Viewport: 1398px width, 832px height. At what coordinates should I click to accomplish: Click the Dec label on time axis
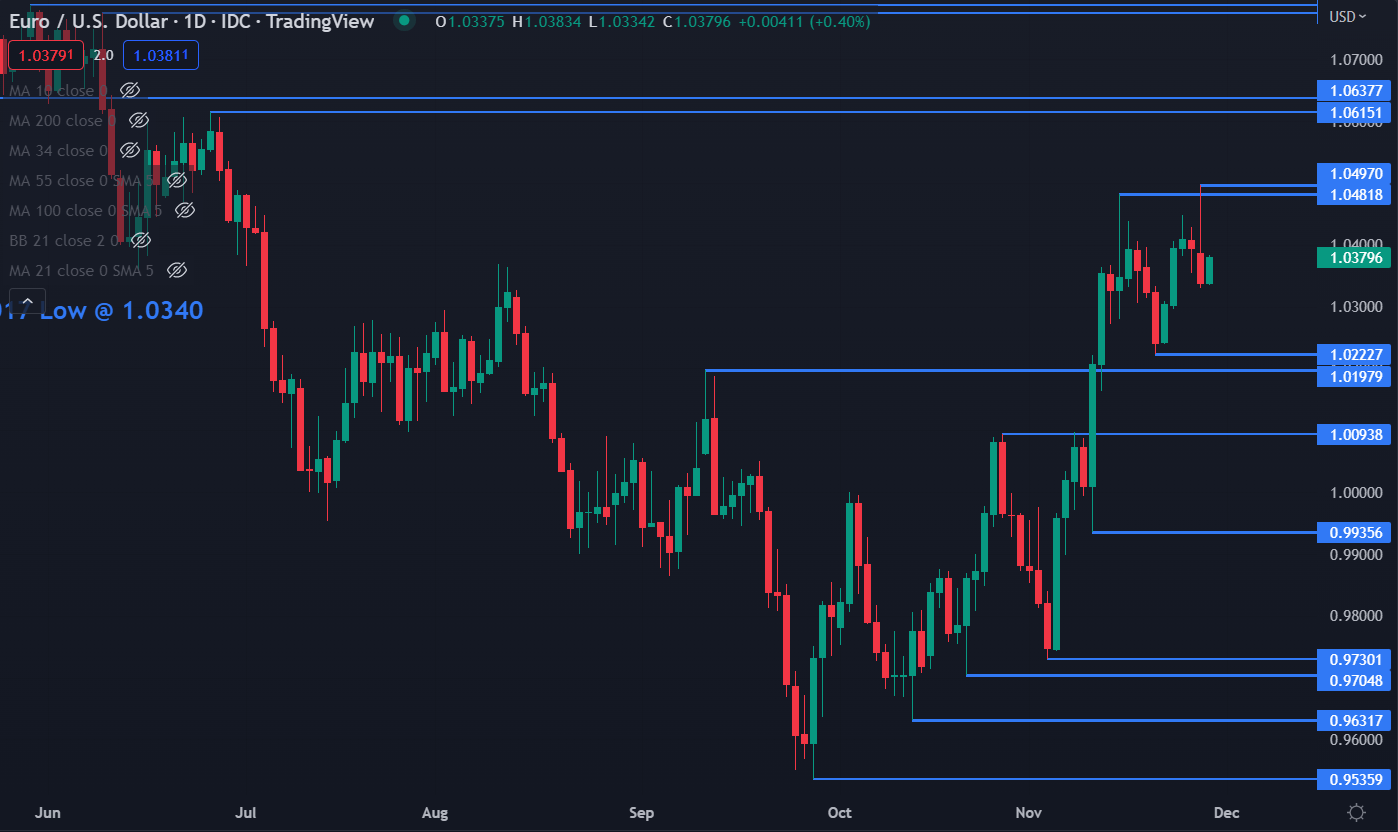pyautogui.click(x=1226, y=812)
